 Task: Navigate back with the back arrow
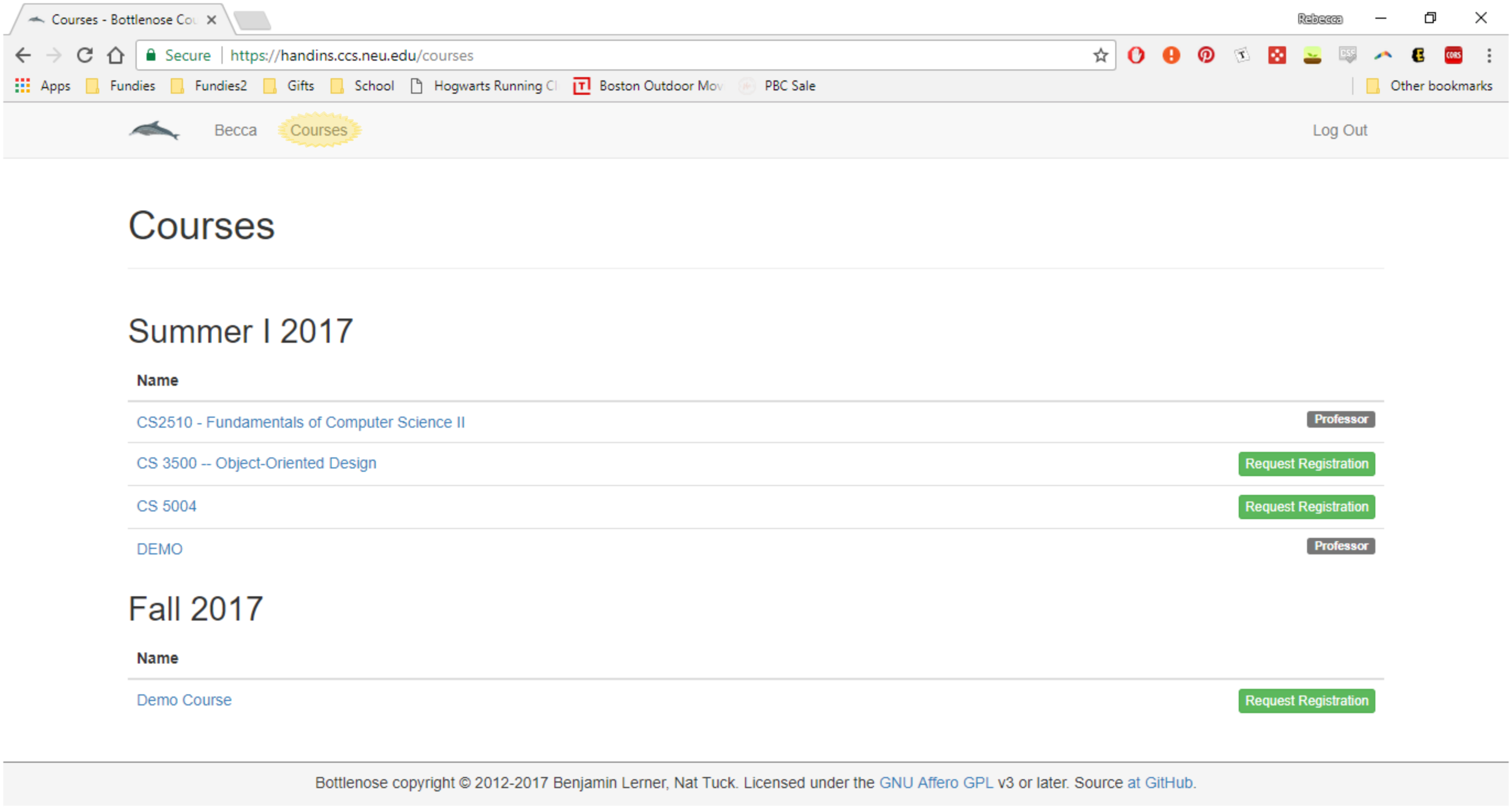pyautogui.click(x=23, y=55)
